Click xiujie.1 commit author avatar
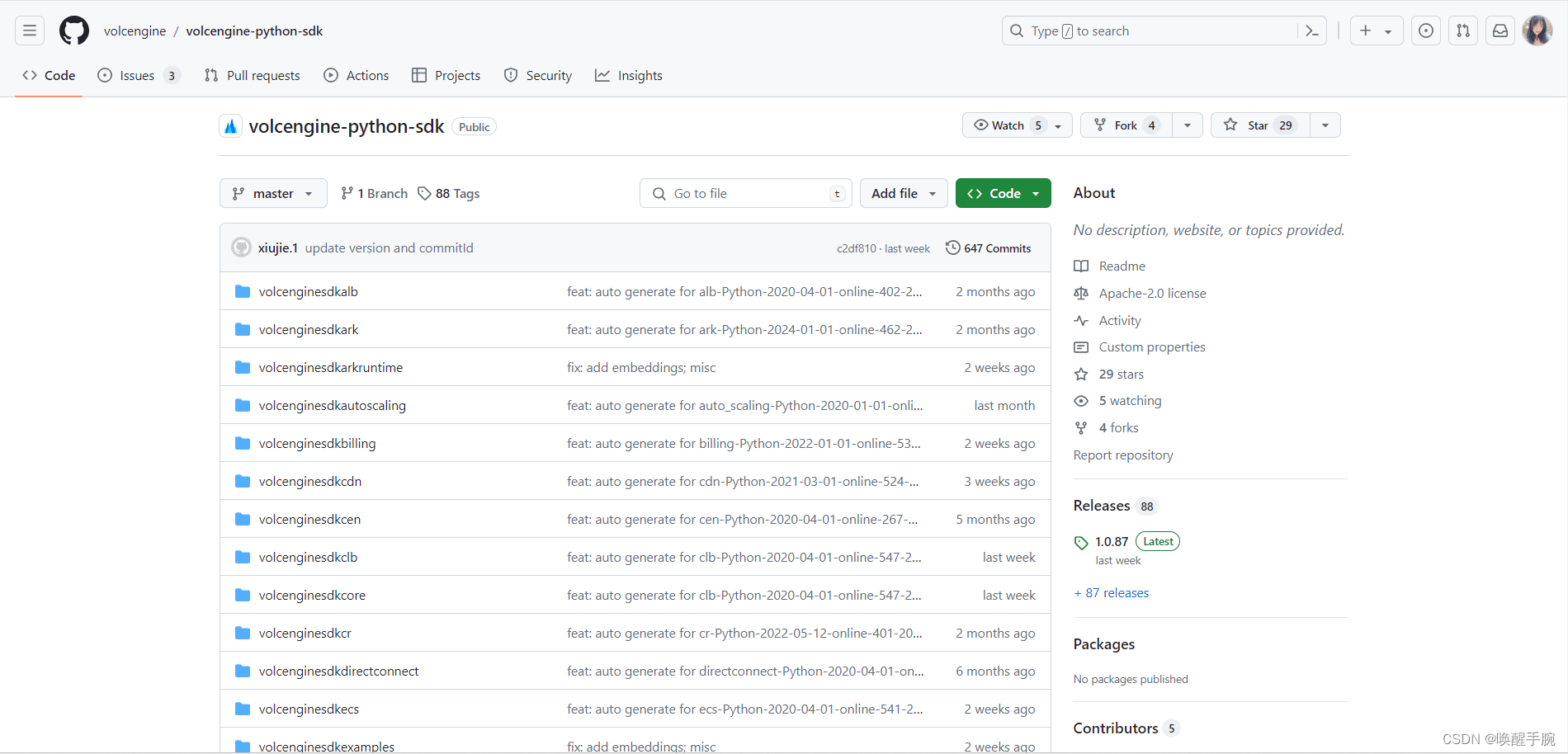 (x=241, y=247)
